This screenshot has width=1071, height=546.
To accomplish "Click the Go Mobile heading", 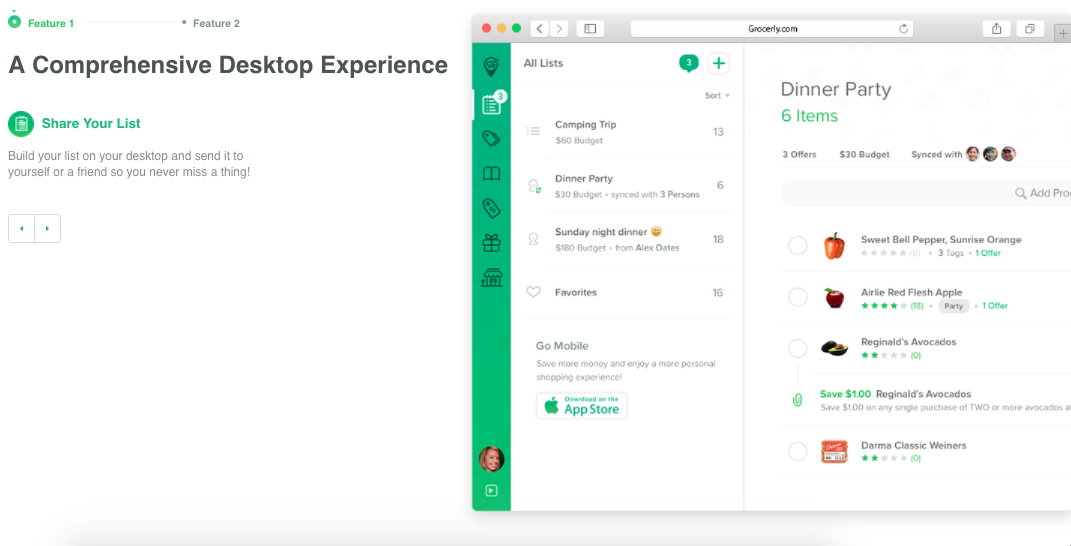I will tap(561, 346).
